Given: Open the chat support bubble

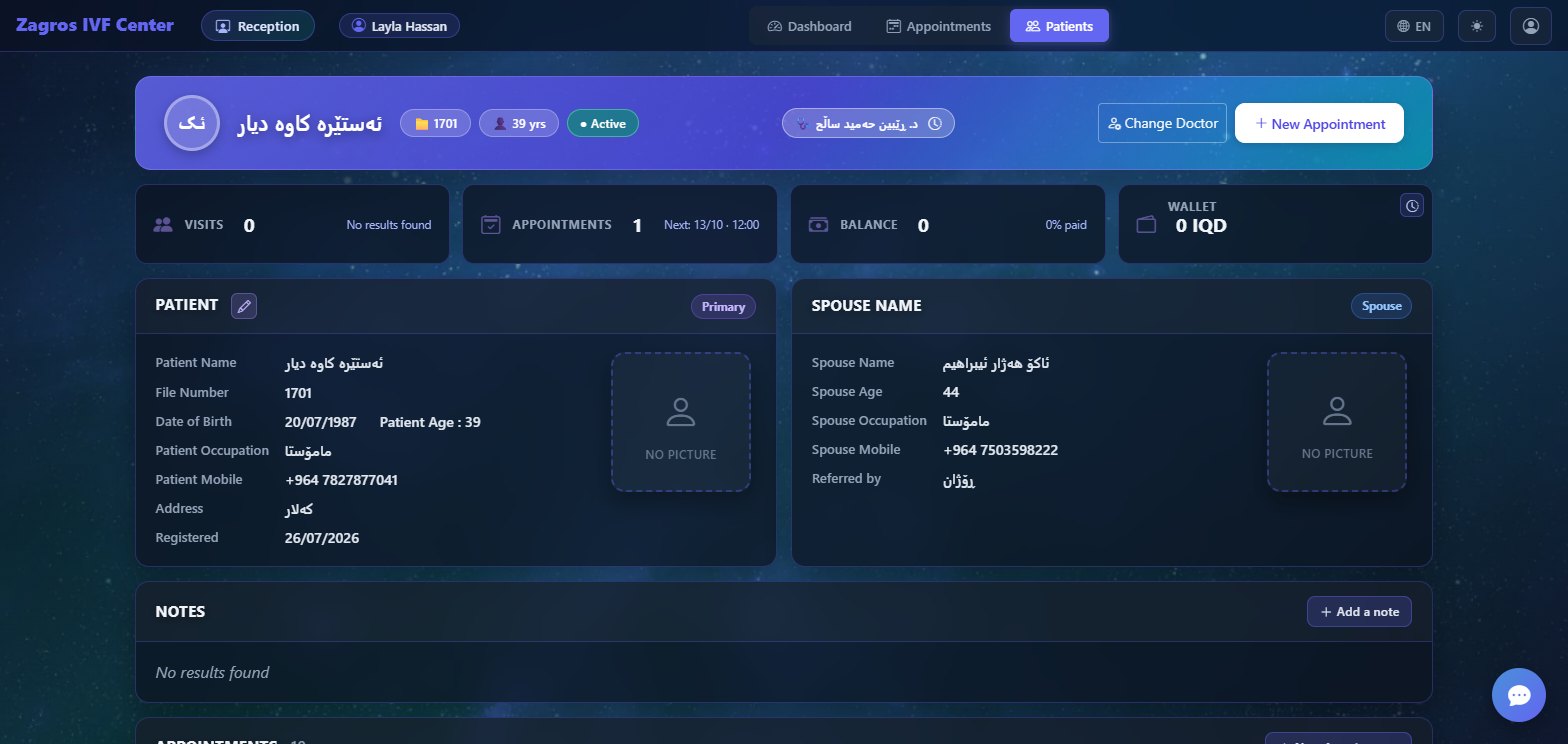Looking at the screenshot, I should coord(1519,695).
